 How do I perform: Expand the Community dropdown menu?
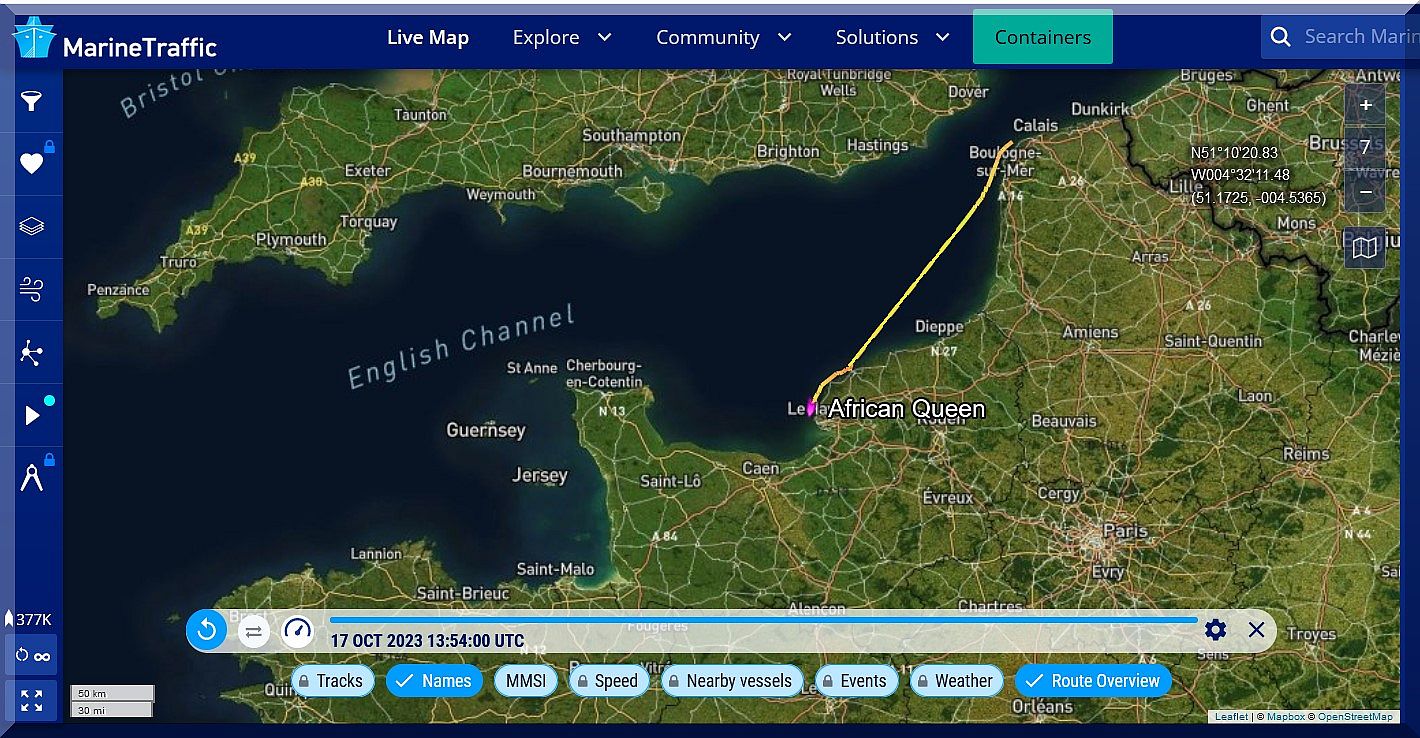click(x=723, y=38)
